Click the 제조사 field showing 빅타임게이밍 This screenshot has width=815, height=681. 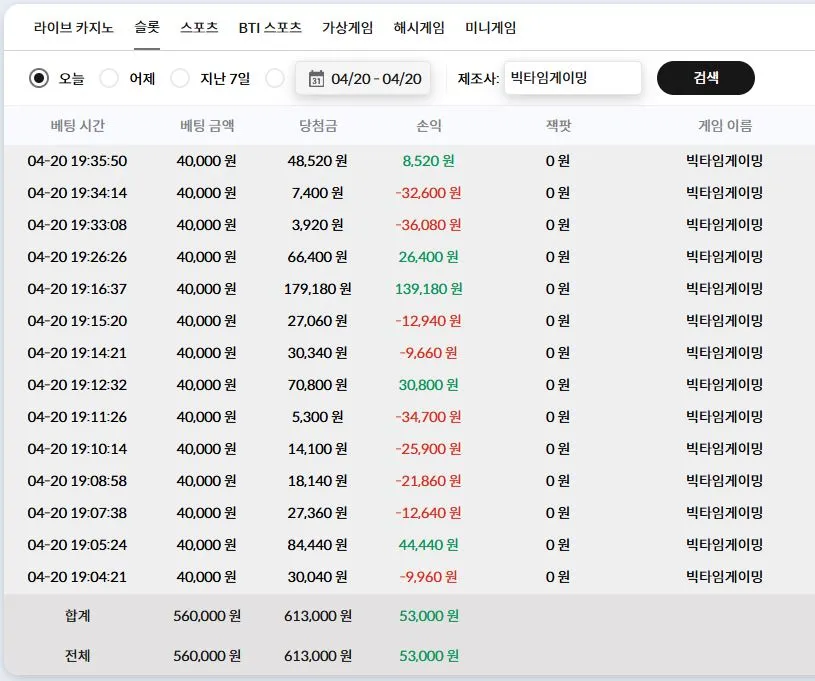click(x=573, y=78)
